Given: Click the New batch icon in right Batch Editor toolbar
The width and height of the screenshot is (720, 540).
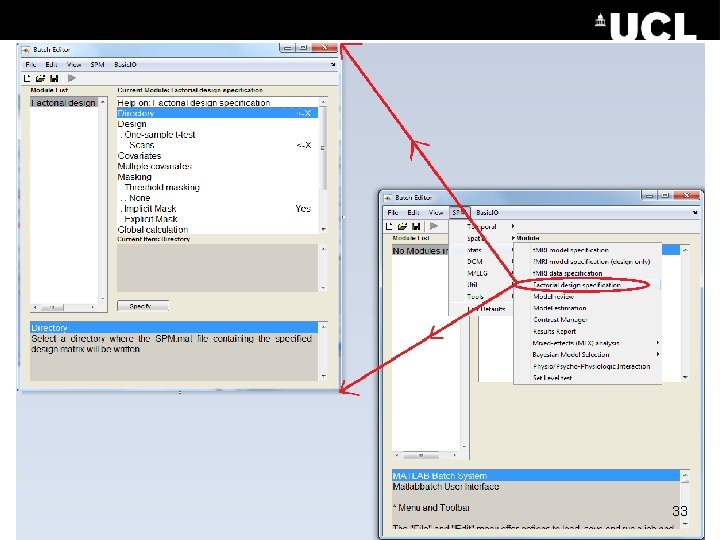Looking at the screenshot, I should 389,226.
